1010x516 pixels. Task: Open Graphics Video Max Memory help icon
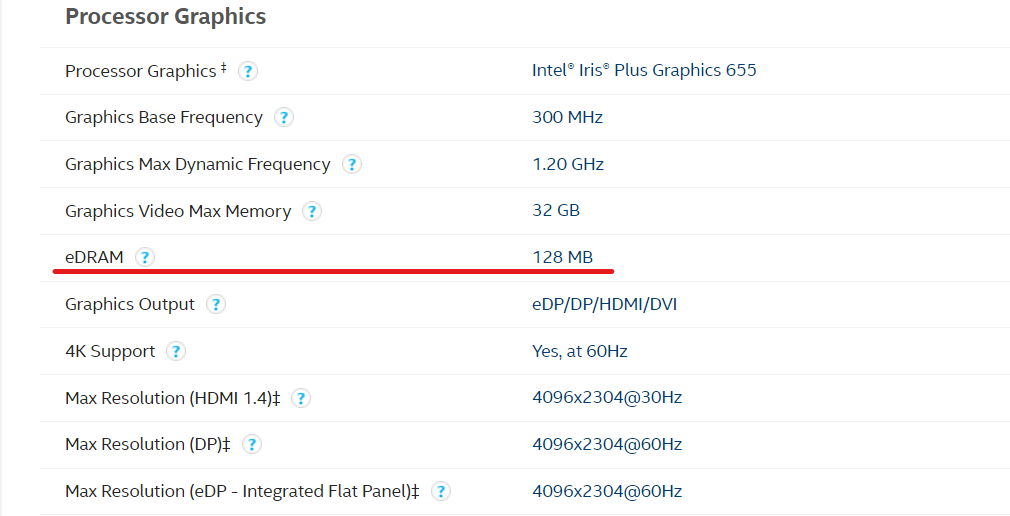312,211
